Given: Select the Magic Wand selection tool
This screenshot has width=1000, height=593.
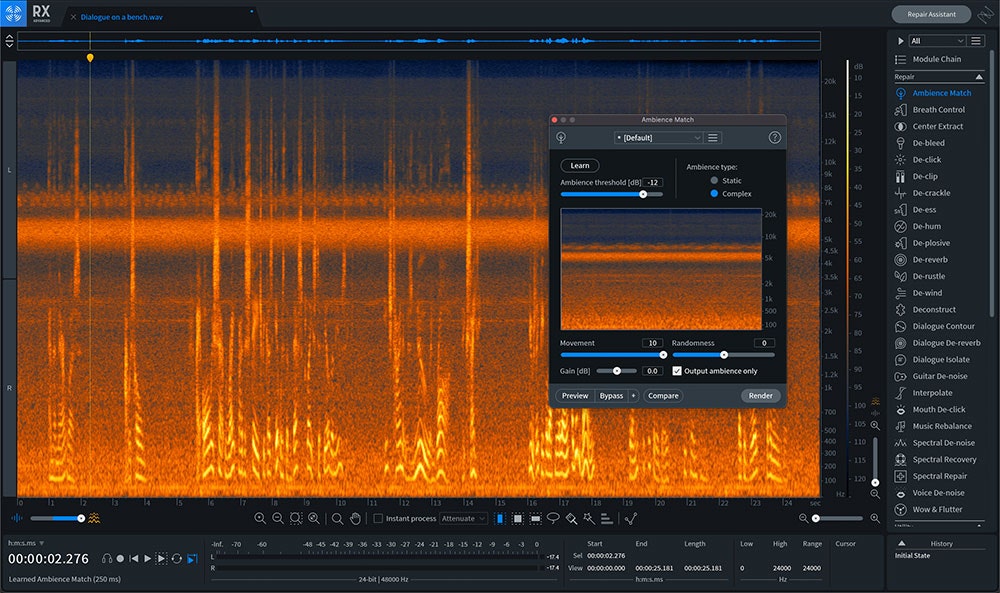Looking at the screenshot, I should pos(589,518).
